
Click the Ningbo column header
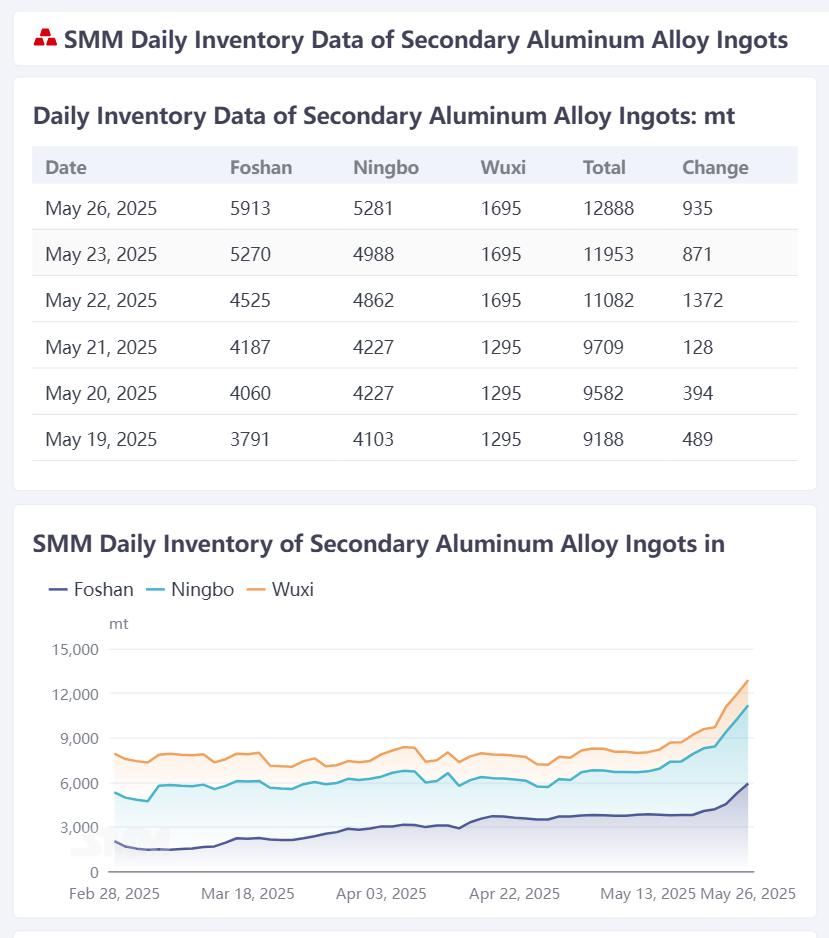386,168
